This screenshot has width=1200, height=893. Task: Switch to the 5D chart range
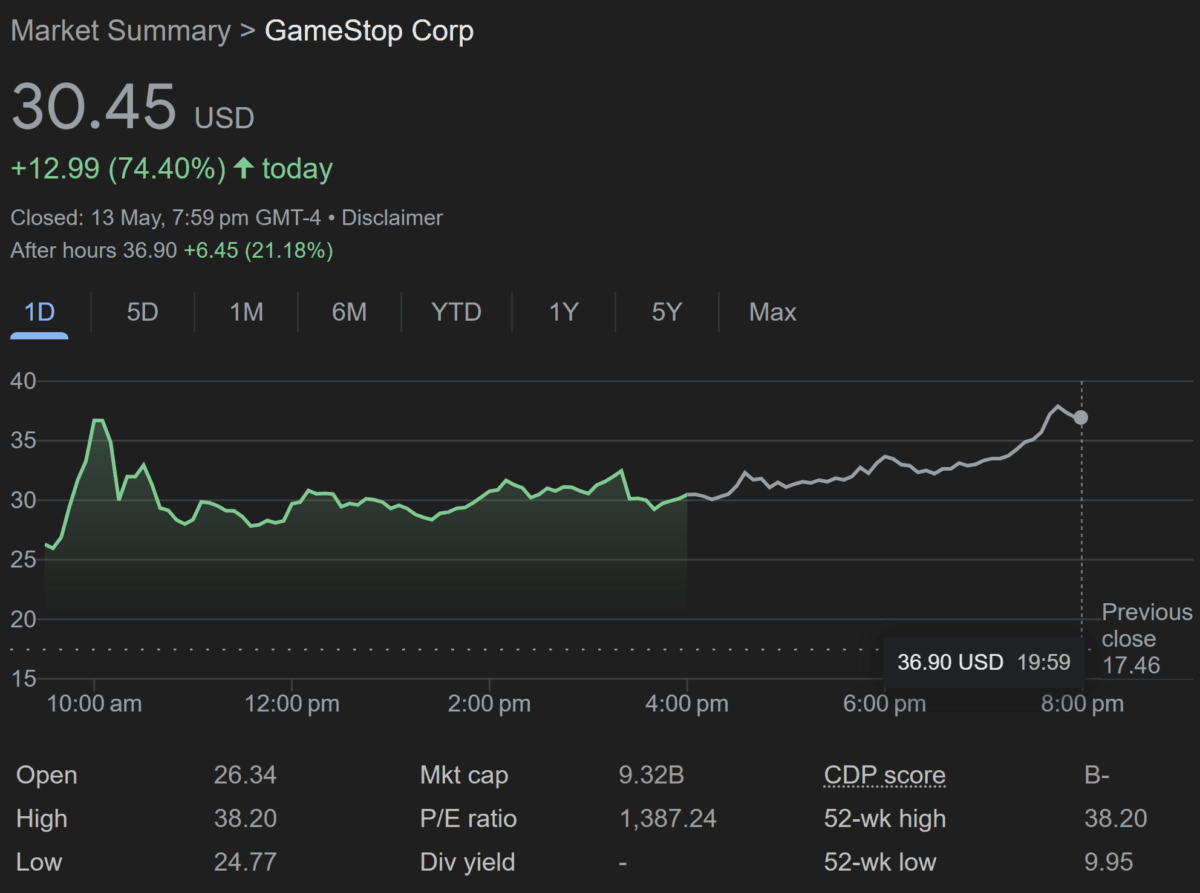(142, 312)
